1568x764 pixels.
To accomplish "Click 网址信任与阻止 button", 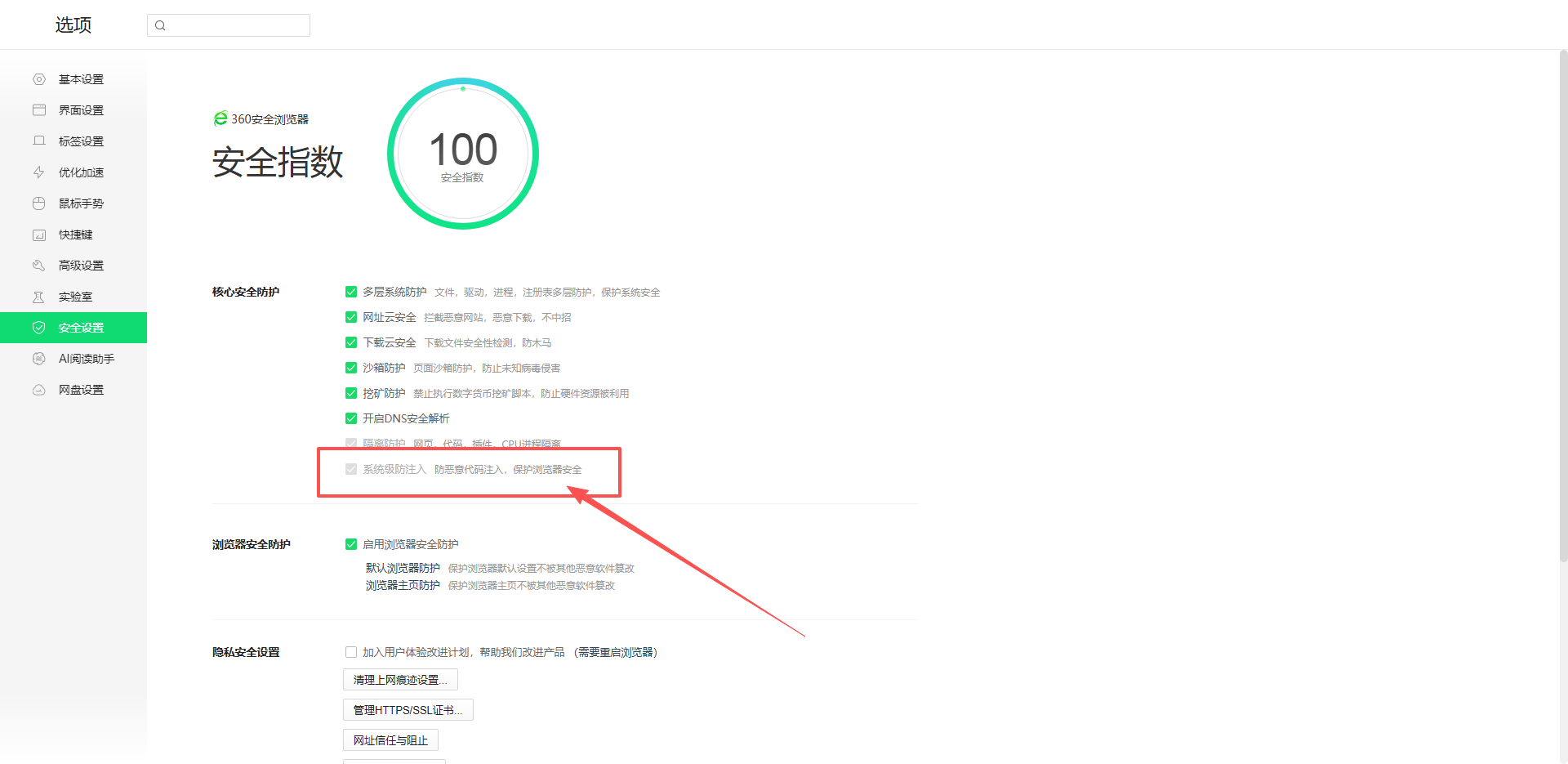I will 390,740.
